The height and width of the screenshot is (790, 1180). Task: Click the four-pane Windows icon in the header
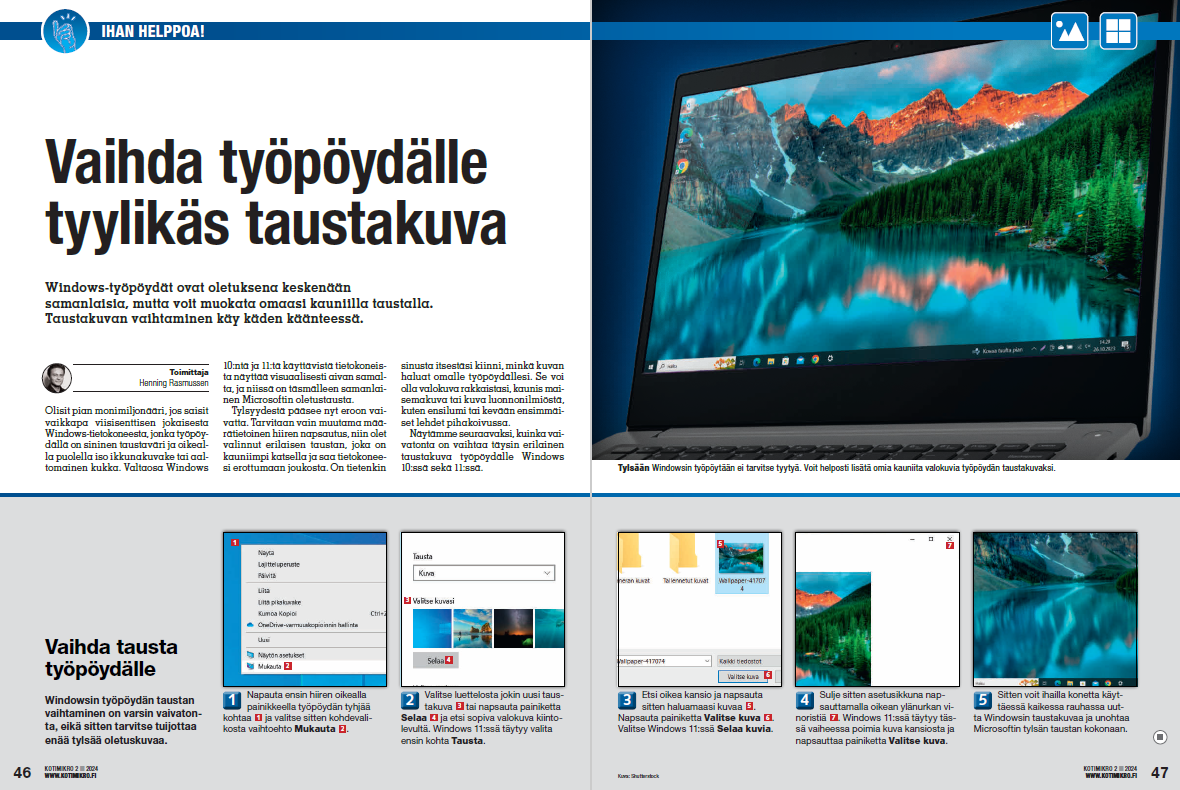coord(1118,31)
